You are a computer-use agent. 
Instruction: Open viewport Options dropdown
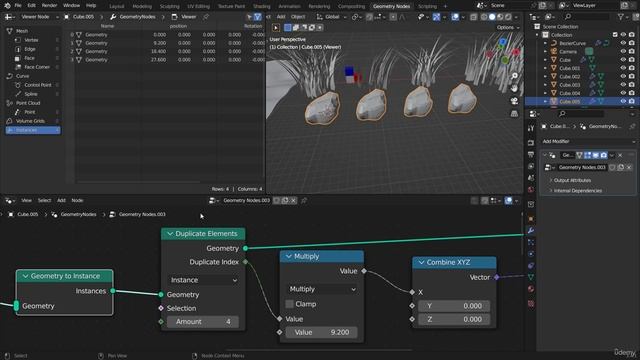click(508, 27)
